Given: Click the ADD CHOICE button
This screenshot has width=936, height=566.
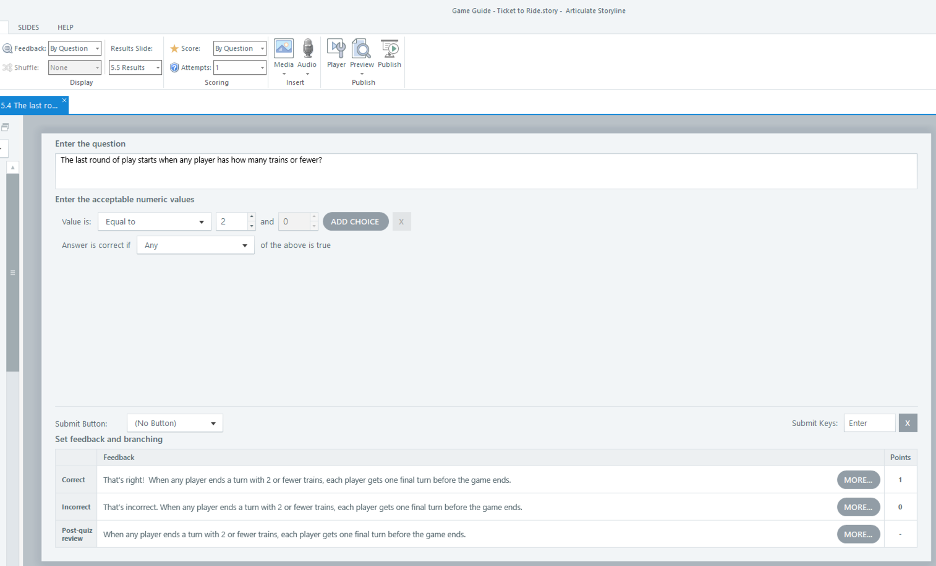Looking at the screenshot, I should tap(355, 222).
